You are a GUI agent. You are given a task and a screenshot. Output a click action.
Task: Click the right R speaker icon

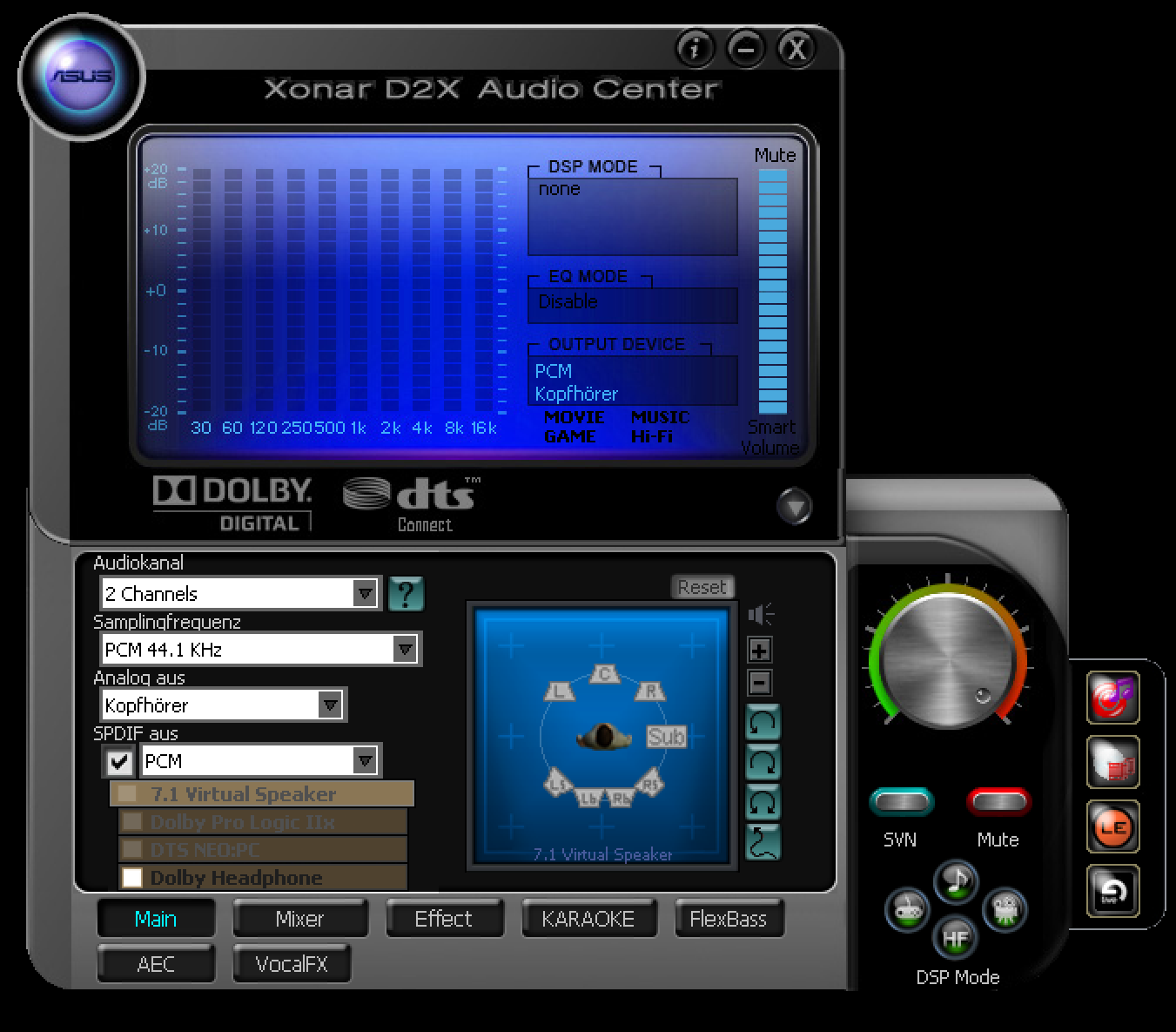(649, 691)
